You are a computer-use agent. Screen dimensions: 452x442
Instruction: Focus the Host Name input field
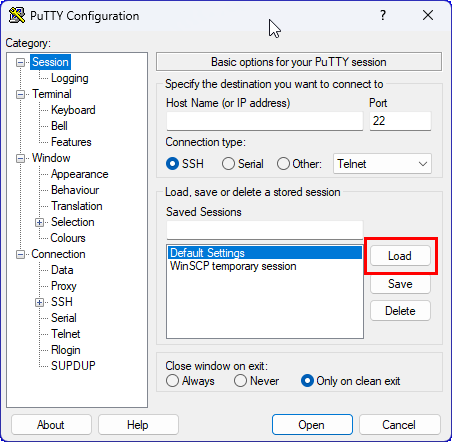pos(265,121)
